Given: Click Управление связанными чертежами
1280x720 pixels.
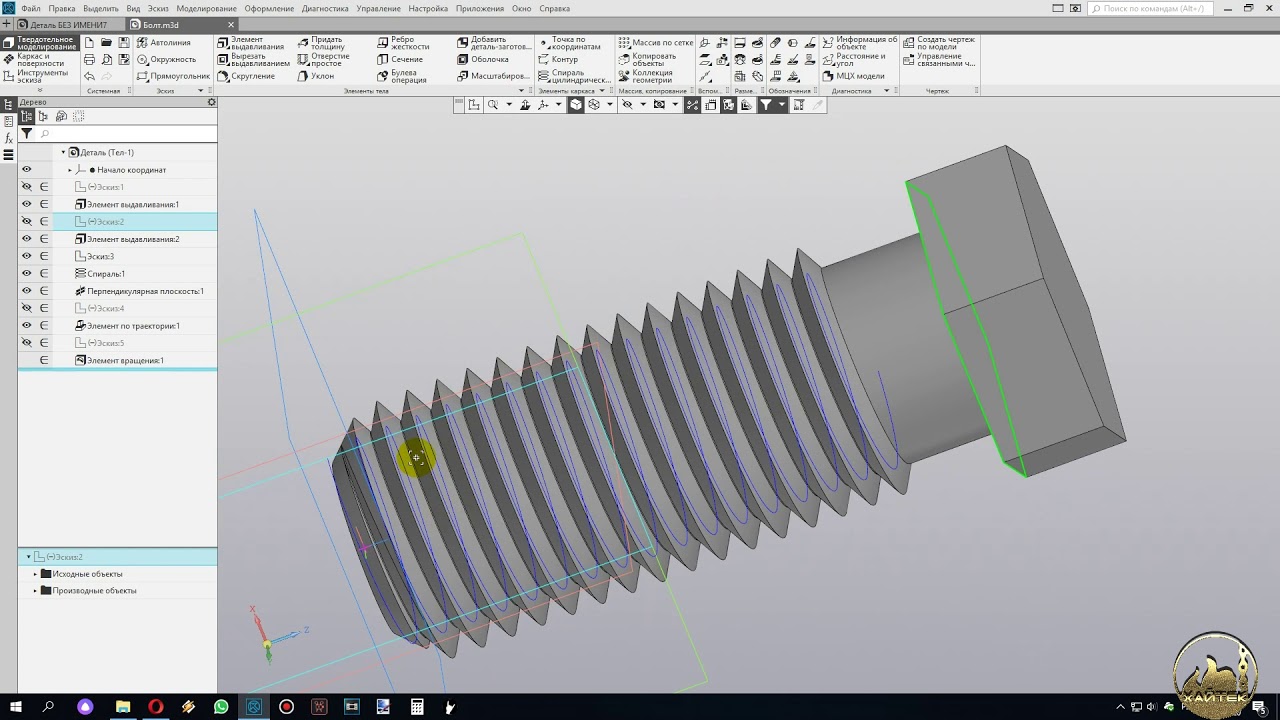Looking at the screenshot, I should click(939, 59).
